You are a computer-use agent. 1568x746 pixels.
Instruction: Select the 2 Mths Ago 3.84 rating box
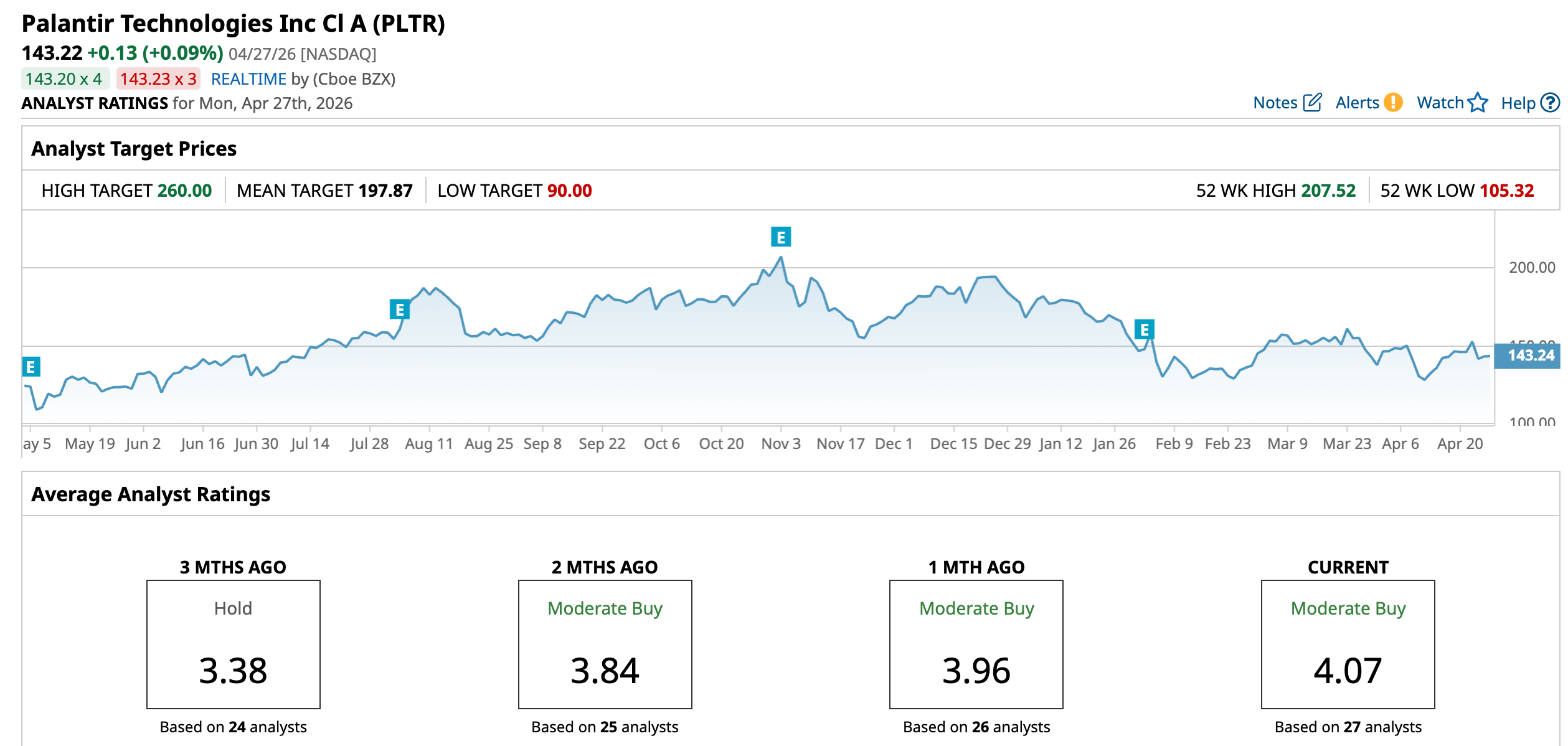[x=605, y=644]
